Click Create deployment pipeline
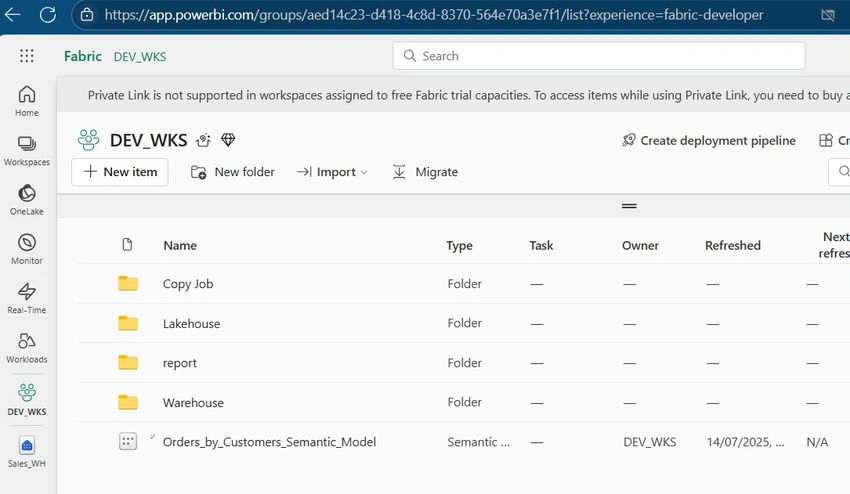The height and width of the screenshot is (494, 850). point(709,140)
